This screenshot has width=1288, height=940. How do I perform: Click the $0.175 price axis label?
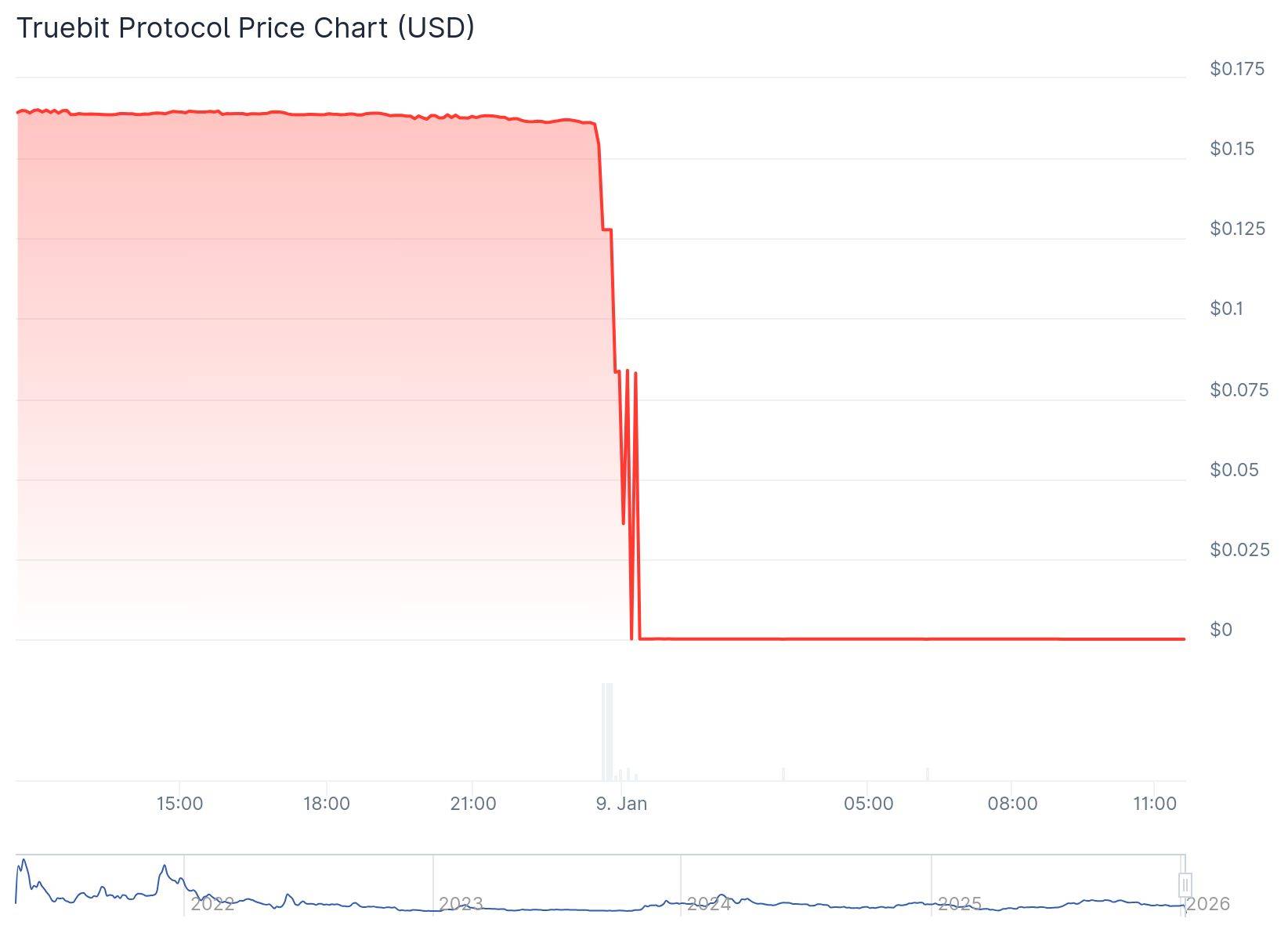coord(1237,69)
